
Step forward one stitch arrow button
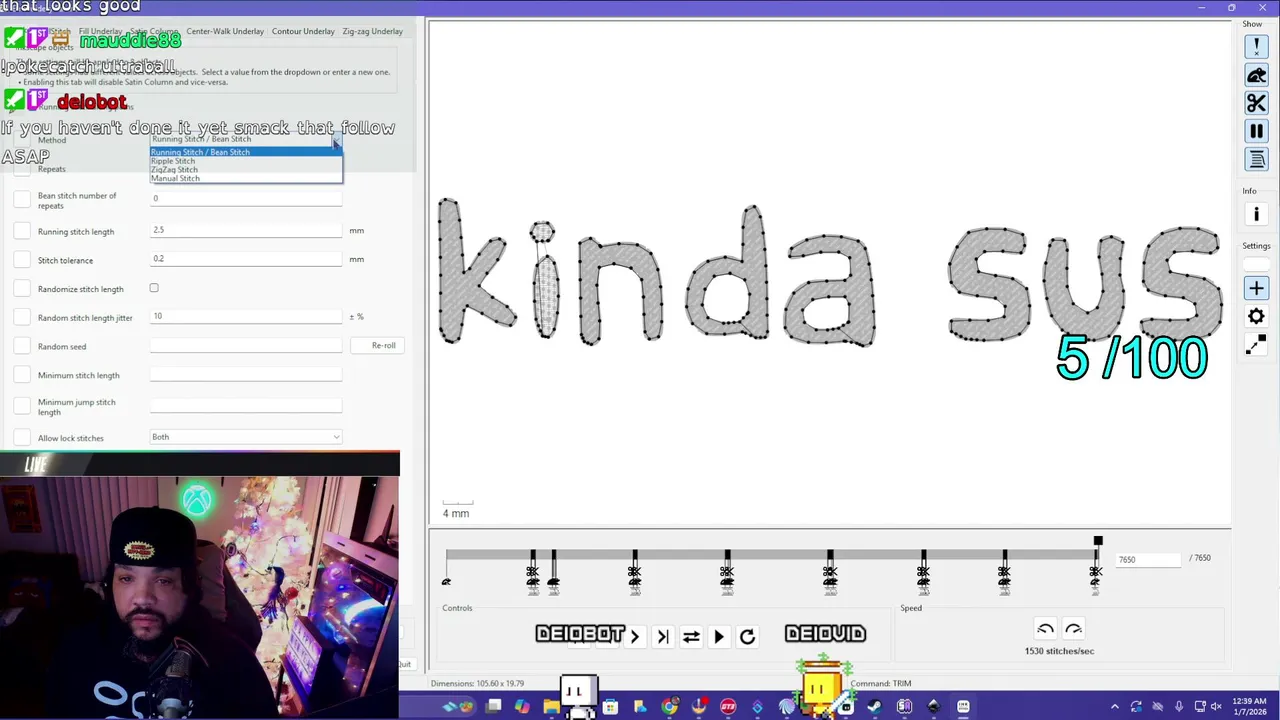[x=634, y=636]
